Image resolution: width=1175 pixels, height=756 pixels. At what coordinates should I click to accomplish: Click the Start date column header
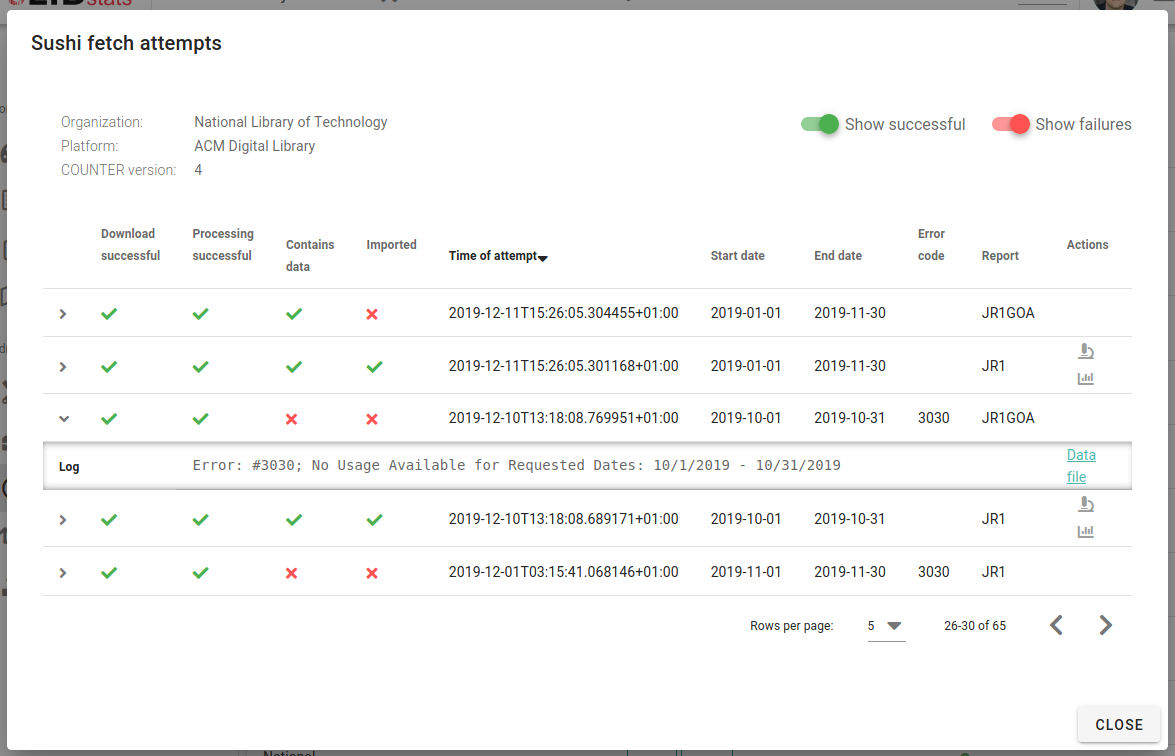click(x=737, y=256)
